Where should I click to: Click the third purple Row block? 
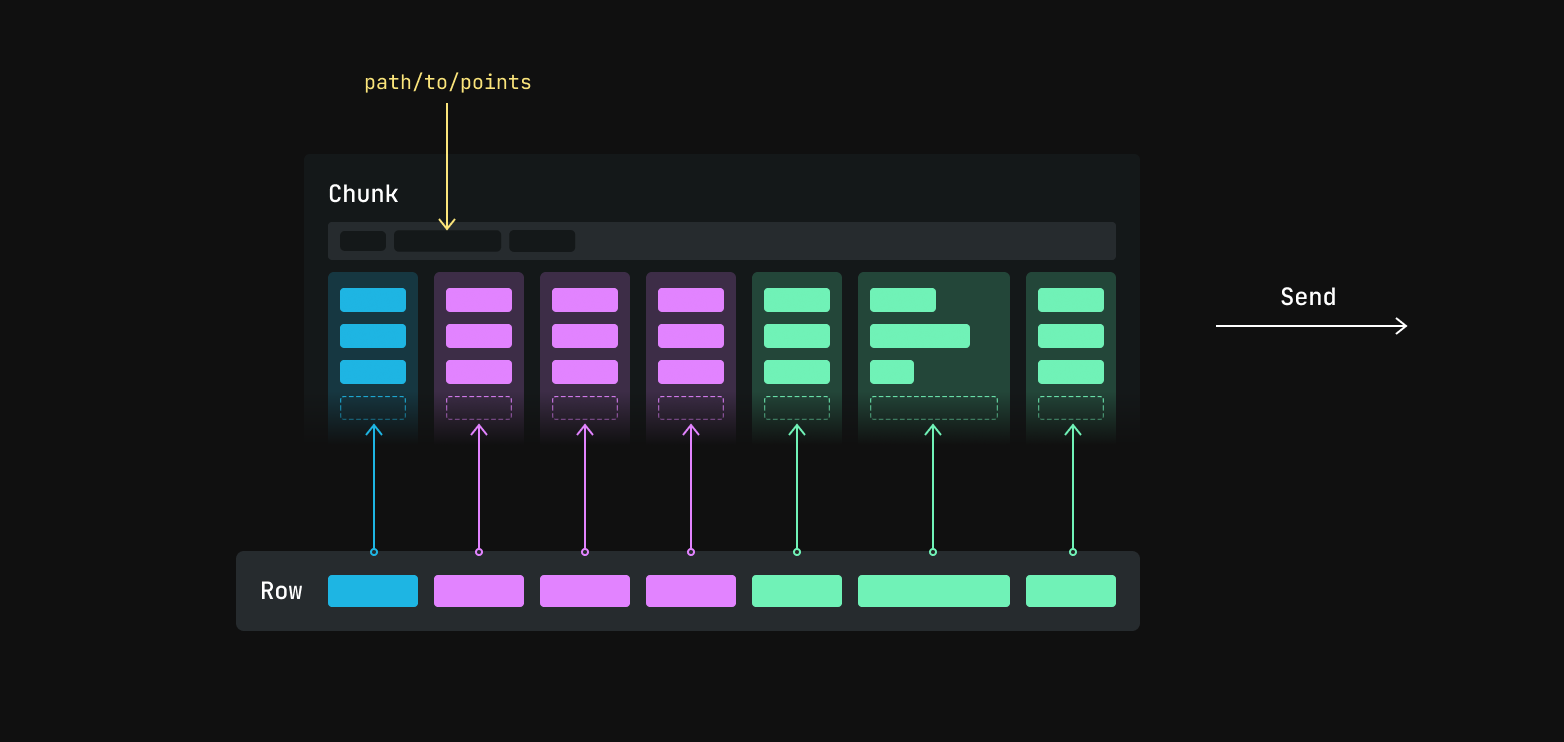point(691,591)
